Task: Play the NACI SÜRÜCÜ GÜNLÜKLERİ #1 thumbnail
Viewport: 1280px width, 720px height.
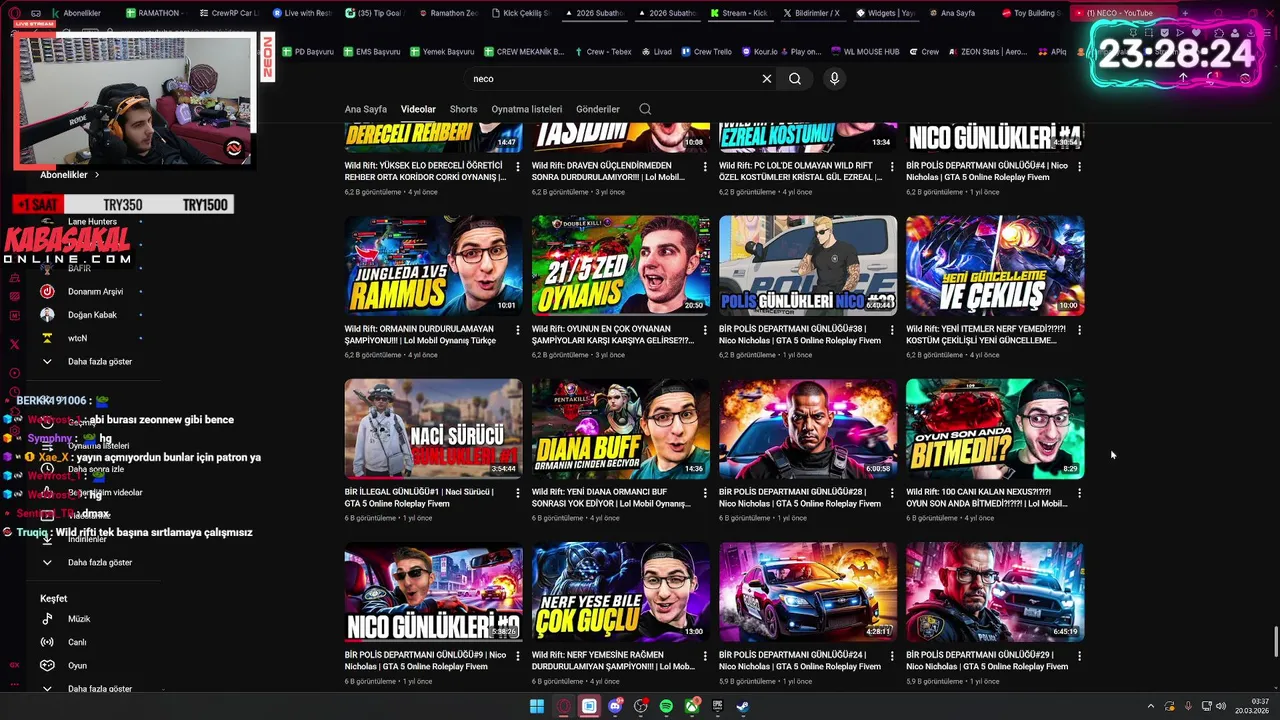Action: pos(433,429)
